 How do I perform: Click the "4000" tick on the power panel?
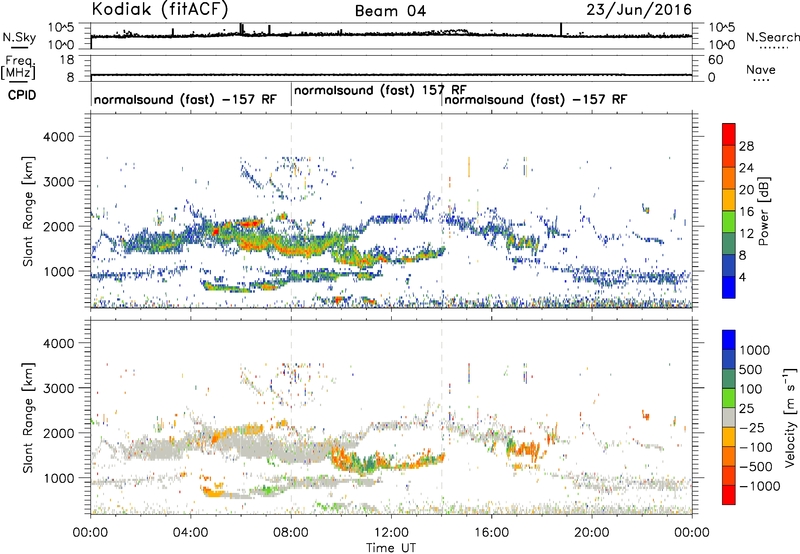click(x=58, y=137)
